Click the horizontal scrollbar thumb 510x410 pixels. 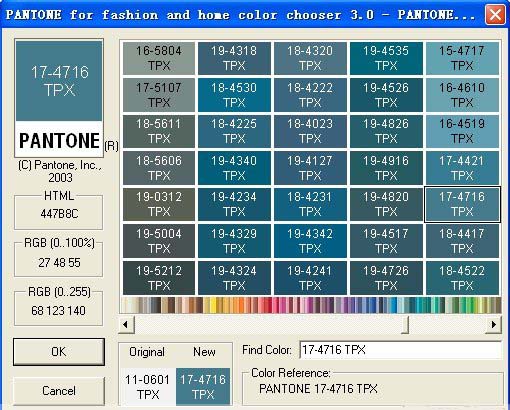click(405, 324)
